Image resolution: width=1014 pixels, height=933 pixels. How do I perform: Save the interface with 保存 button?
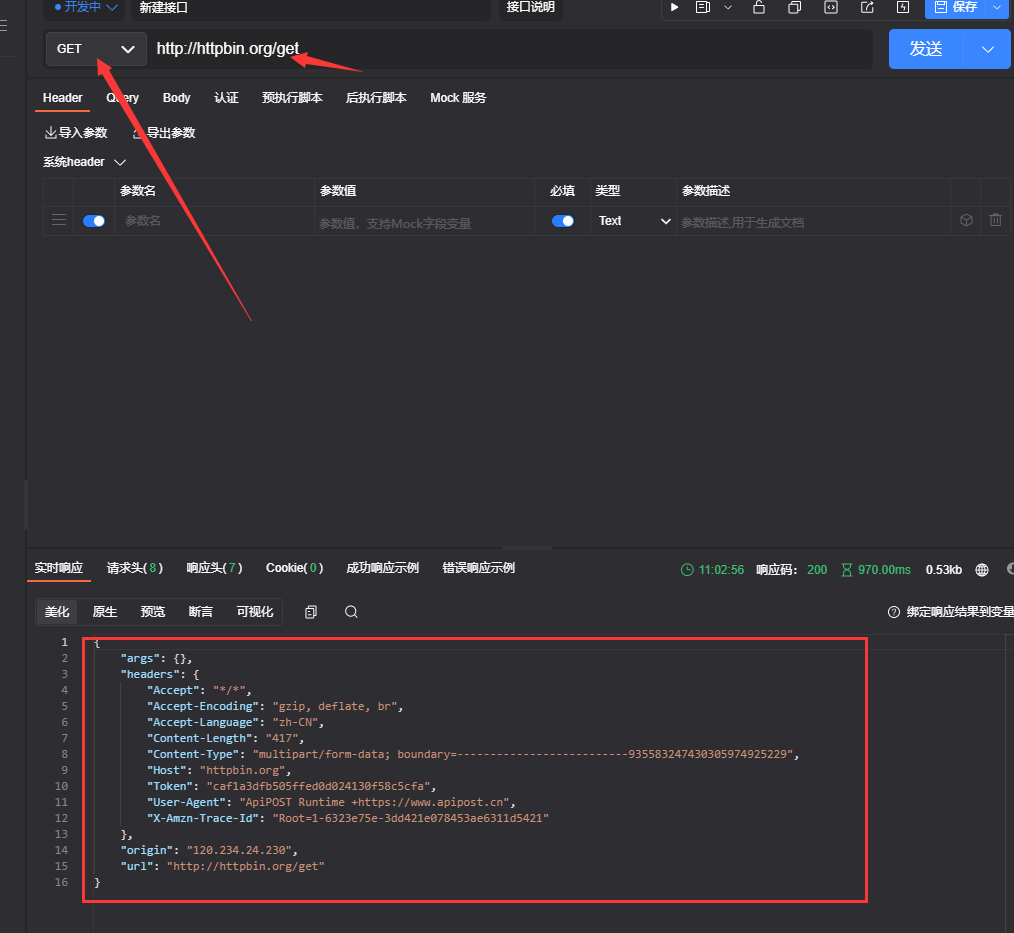click(955, 7)
